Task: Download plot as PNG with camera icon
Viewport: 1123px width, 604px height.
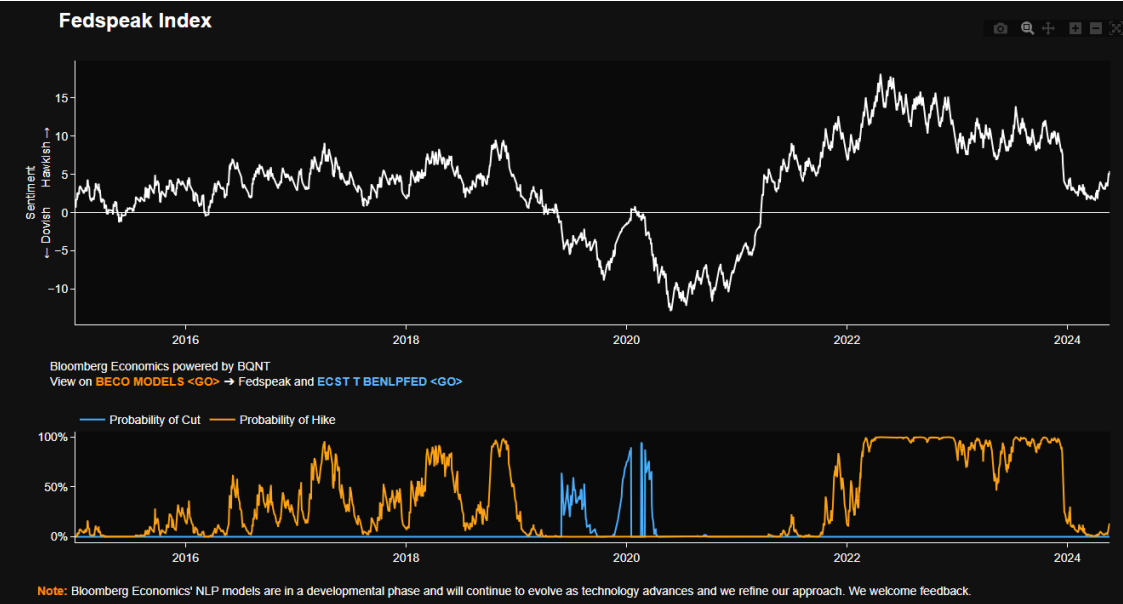Action: pos(1000,29)
